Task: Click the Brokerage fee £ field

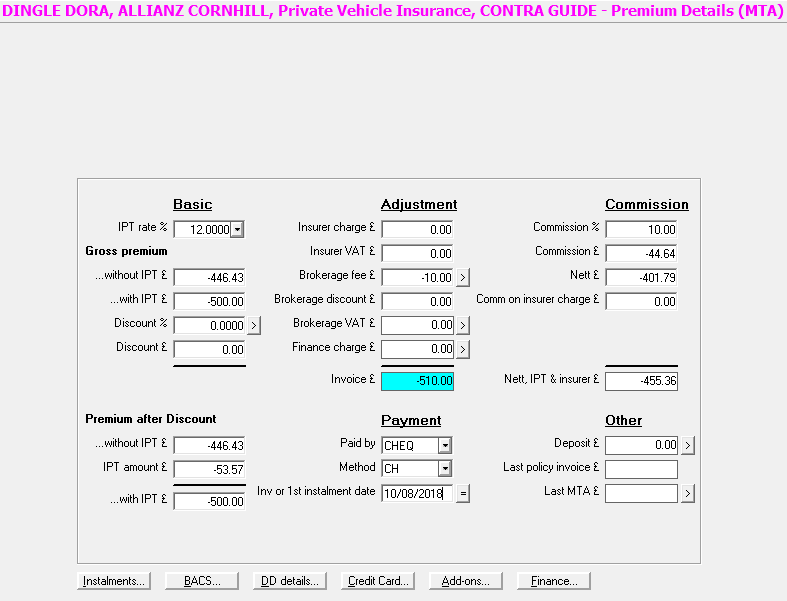Action: click(x=417, y=277)
